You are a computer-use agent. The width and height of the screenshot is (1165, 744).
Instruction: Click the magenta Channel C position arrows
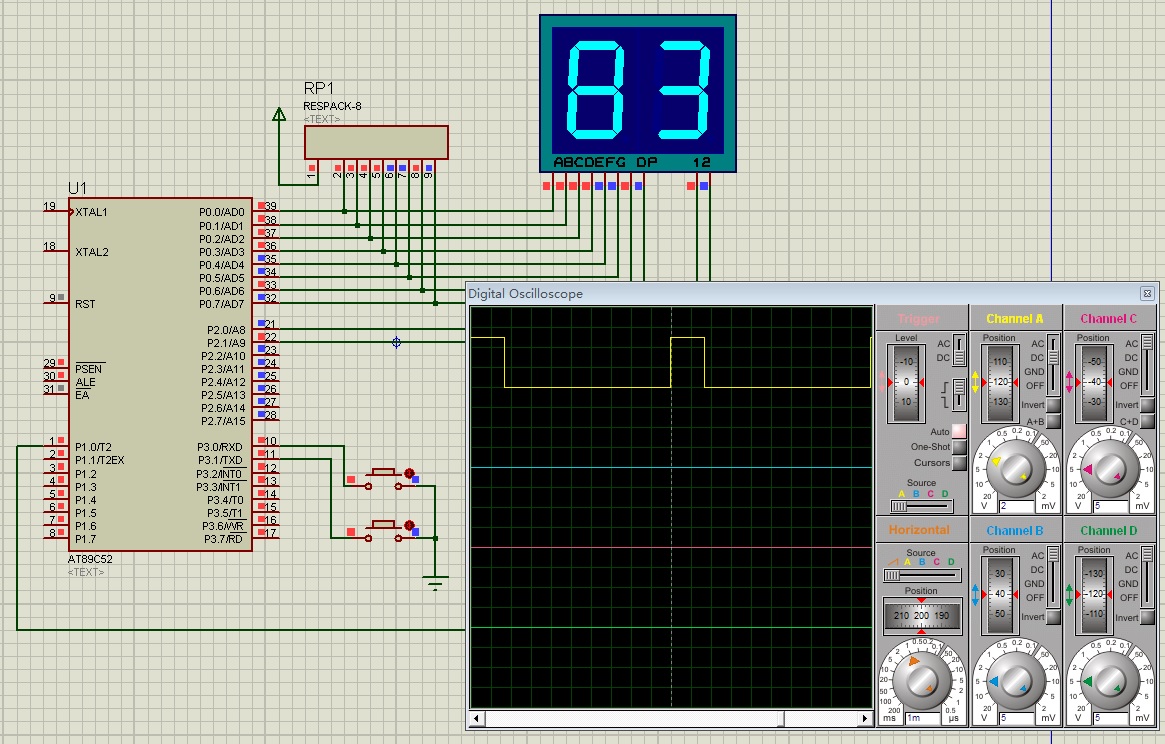(1069, 382)
